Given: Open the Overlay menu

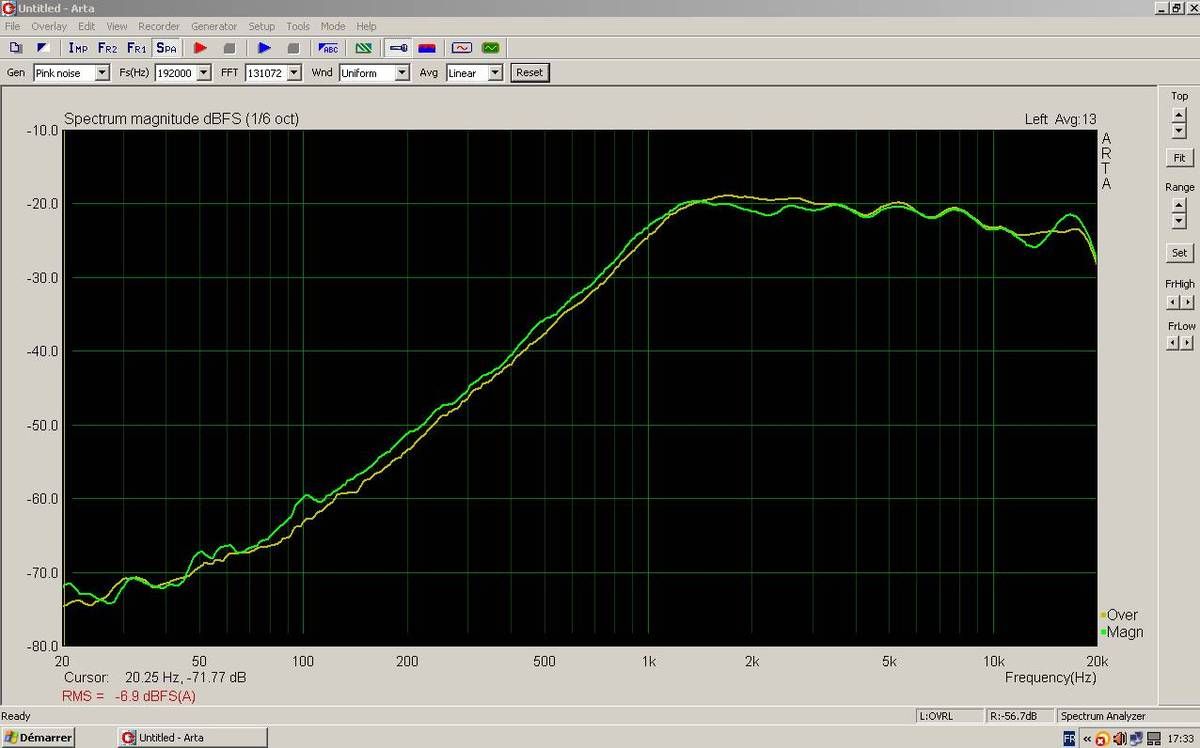Looking at the screenshot, I should (49, 26).
